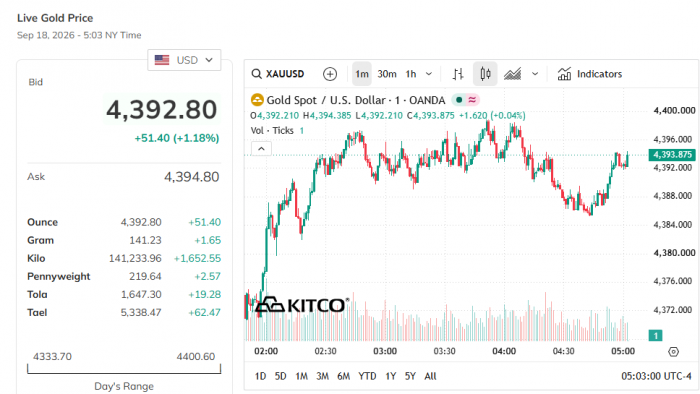Click the 03:00 time axis label

coord(385,351)
